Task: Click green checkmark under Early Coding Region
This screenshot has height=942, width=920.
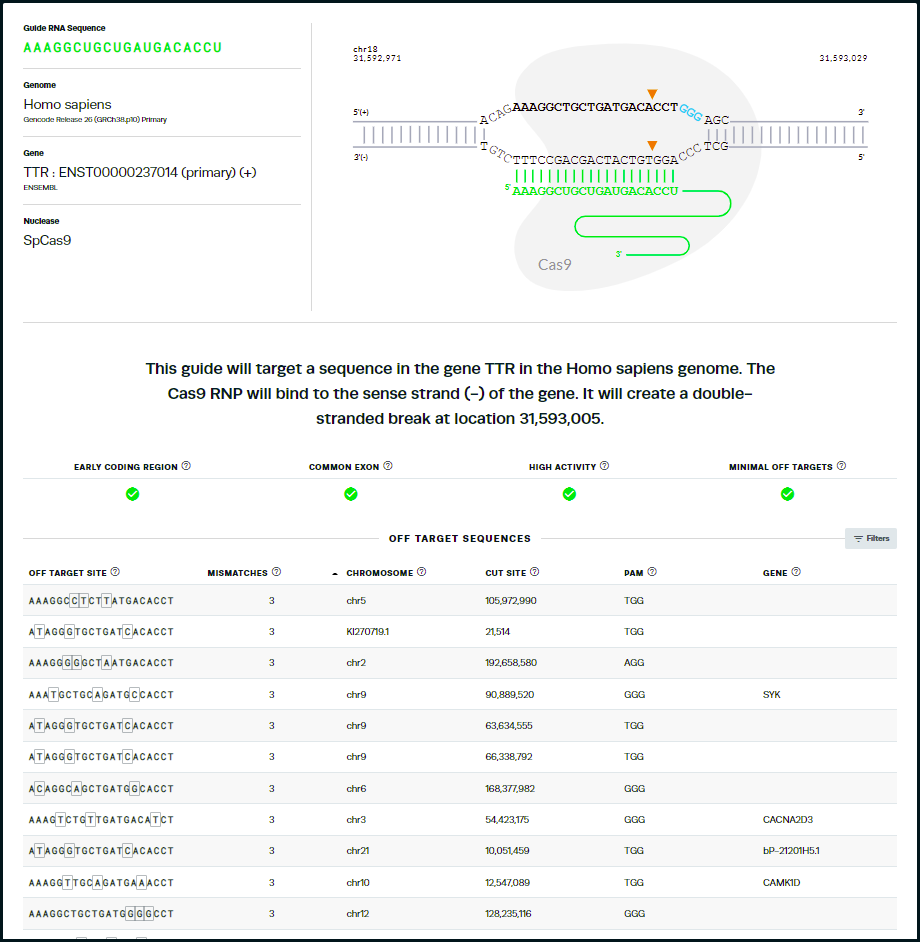Action: 132,494
